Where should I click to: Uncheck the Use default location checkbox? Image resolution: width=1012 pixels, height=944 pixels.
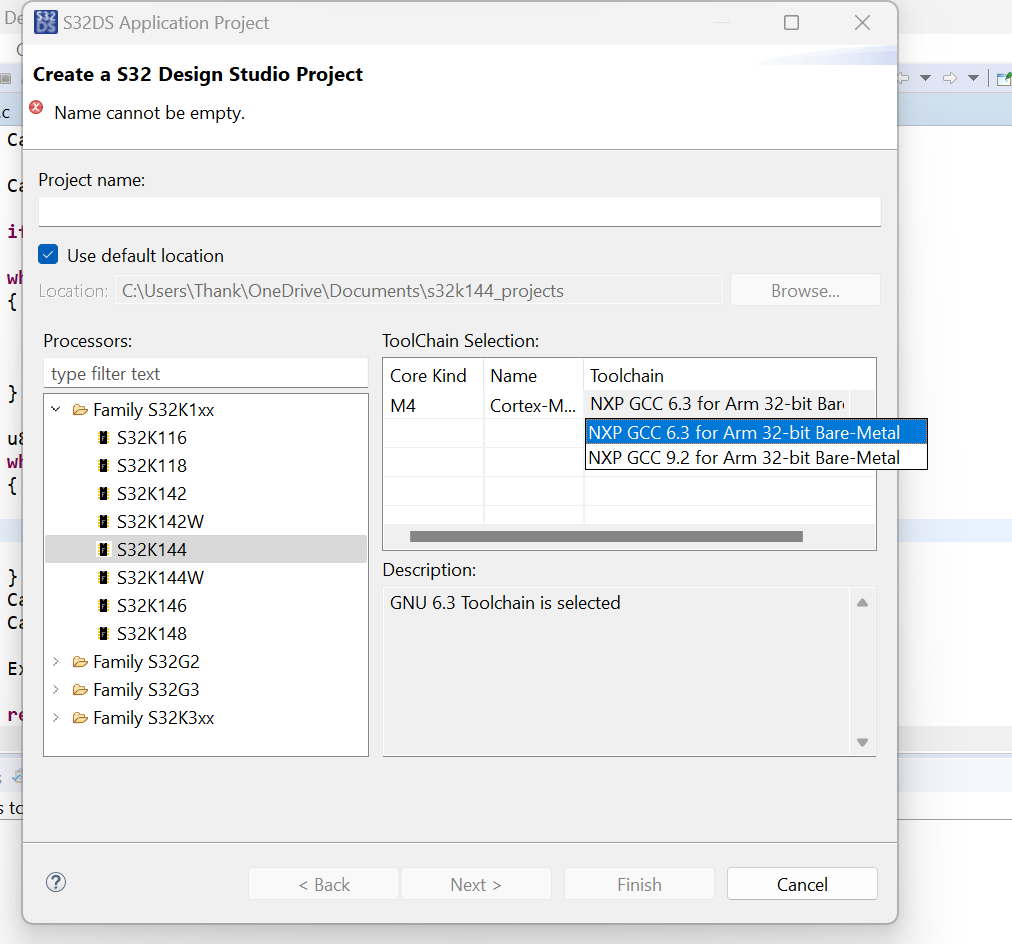pos(48,255)
